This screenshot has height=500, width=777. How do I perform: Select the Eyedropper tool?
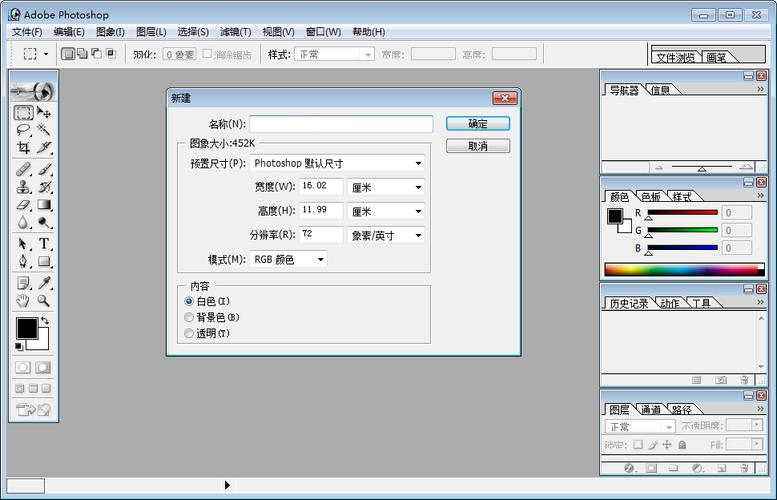point(44,283)
